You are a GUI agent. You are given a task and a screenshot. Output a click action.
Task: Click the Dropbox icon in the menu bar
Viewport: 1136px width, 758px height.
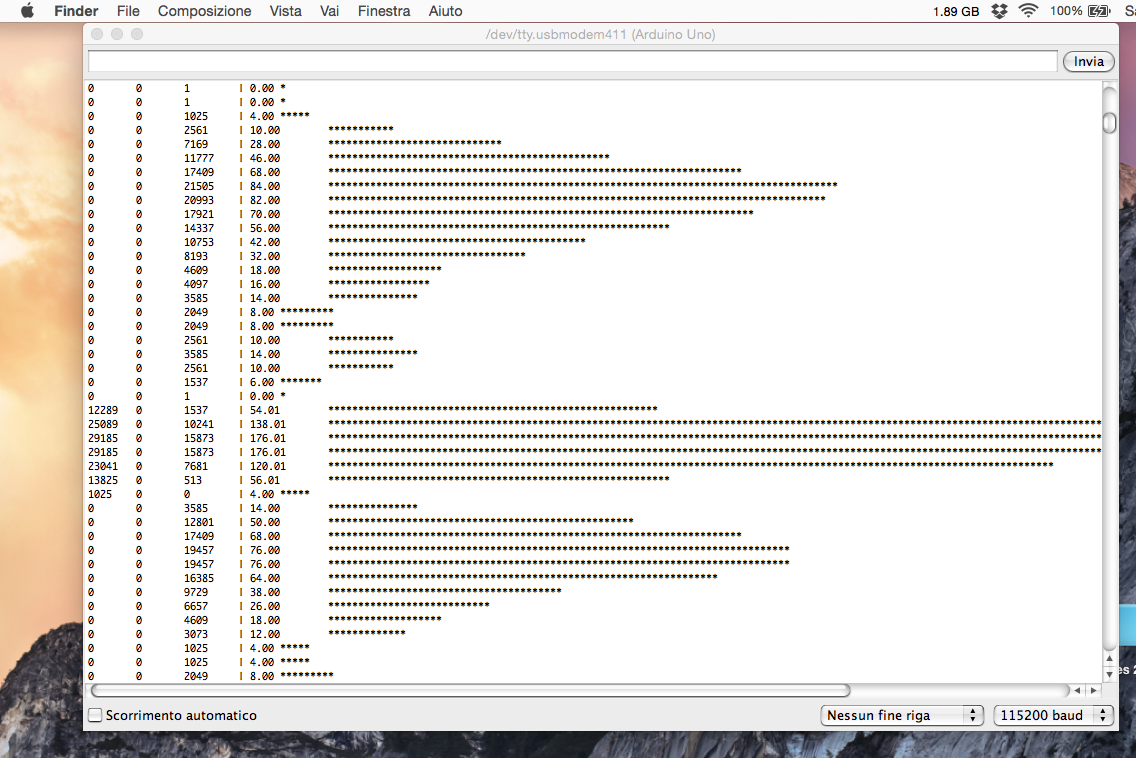tap(998, 11)
